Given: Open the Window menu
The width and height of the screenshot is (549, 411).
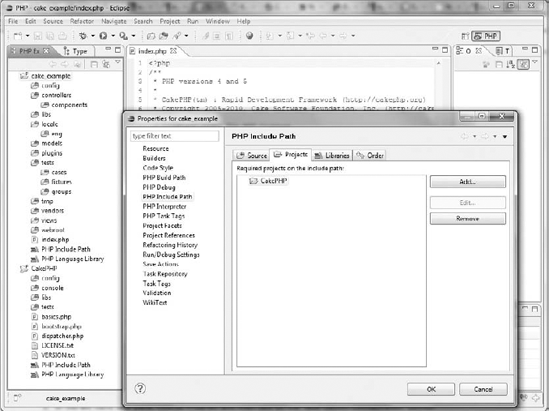Looking at the screenshot, I should [x=217, y=21].
